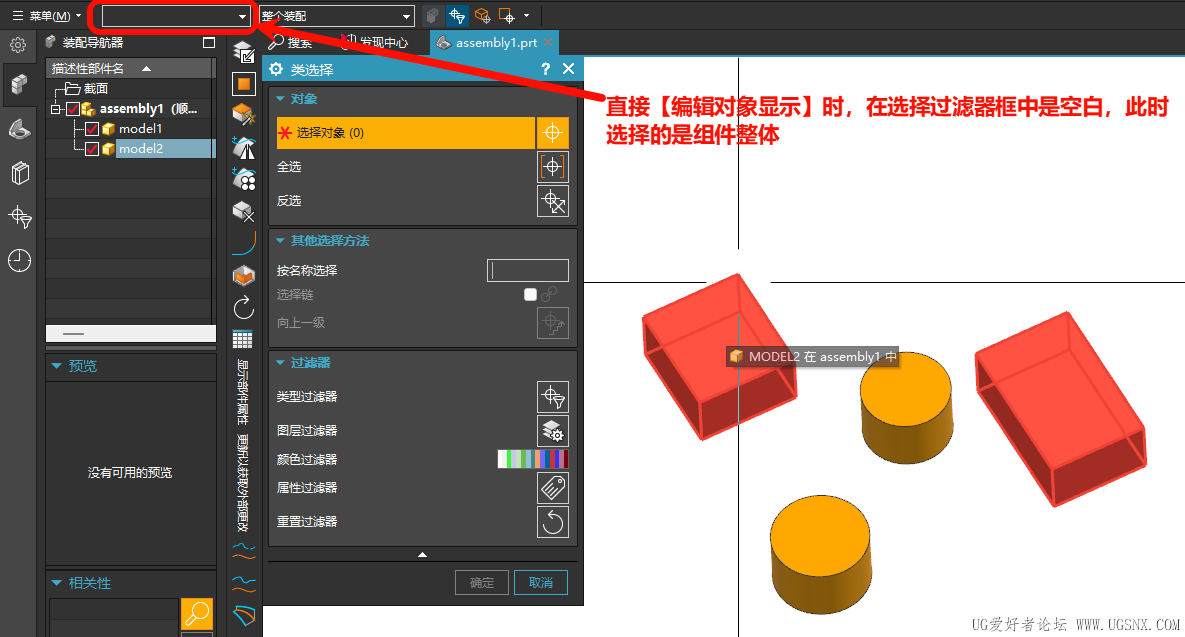Select the 截面 folder node
This screenshot has height=637, width=1185.
pos(95,88)
